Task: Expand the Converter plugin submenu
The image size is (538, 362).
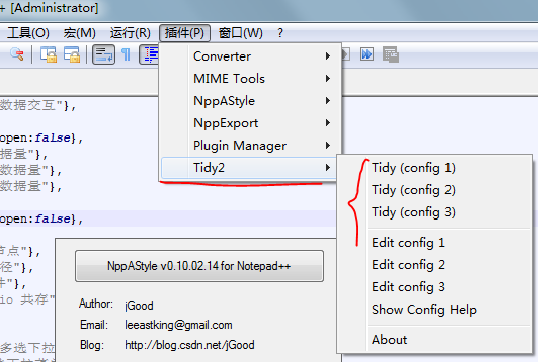Action: tap(248, 56)
